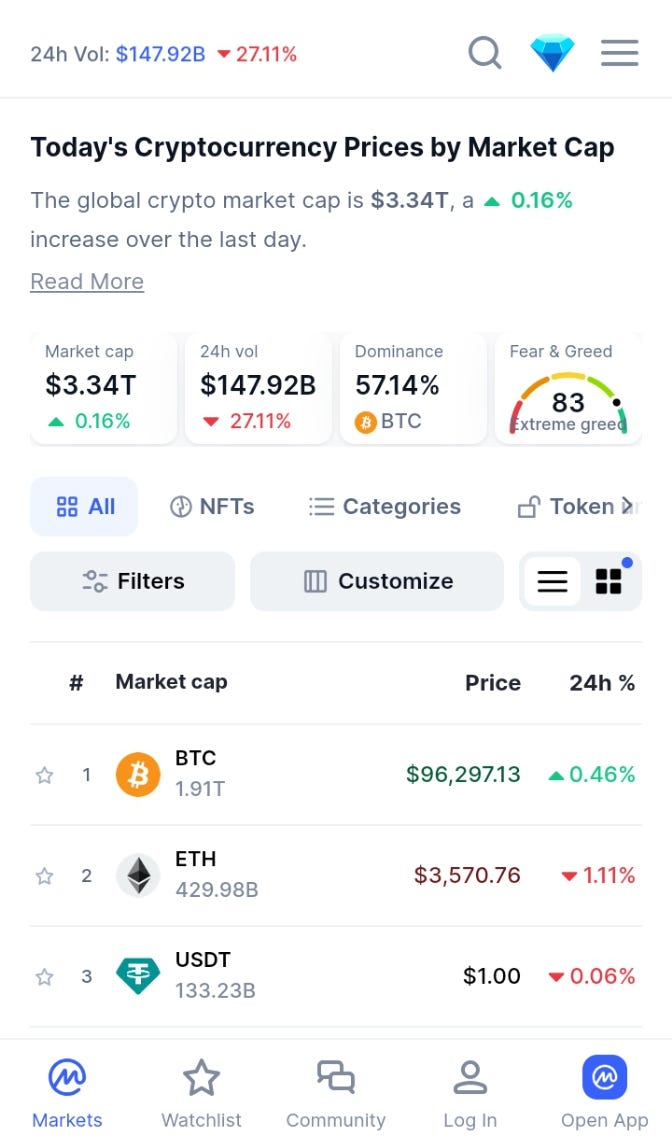The width and height of the screenshot is (672, 1147).
Task: Click the Read More link
Action: point(87,281)
